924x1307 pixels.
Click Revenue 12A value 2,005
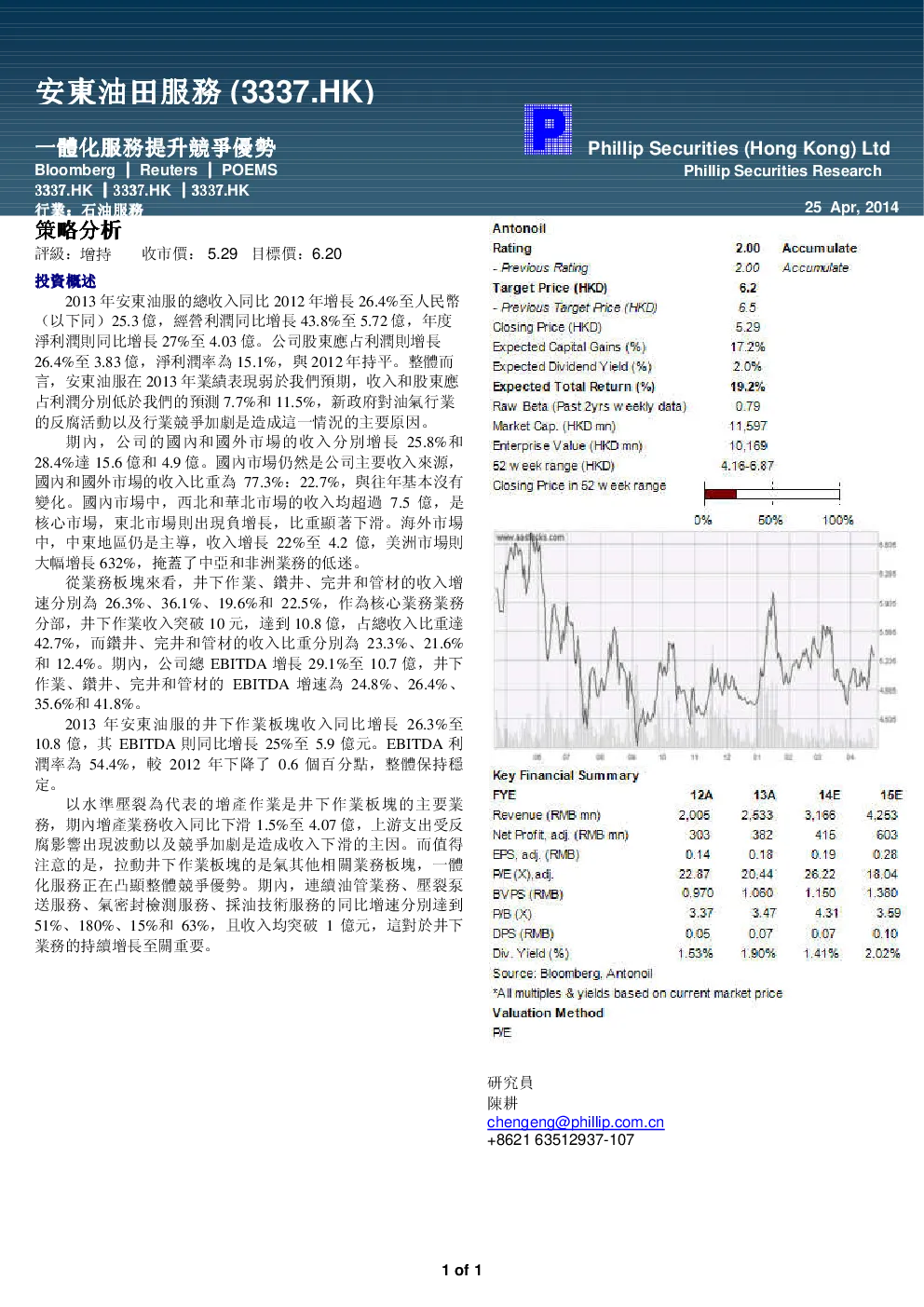coord(694,814)
